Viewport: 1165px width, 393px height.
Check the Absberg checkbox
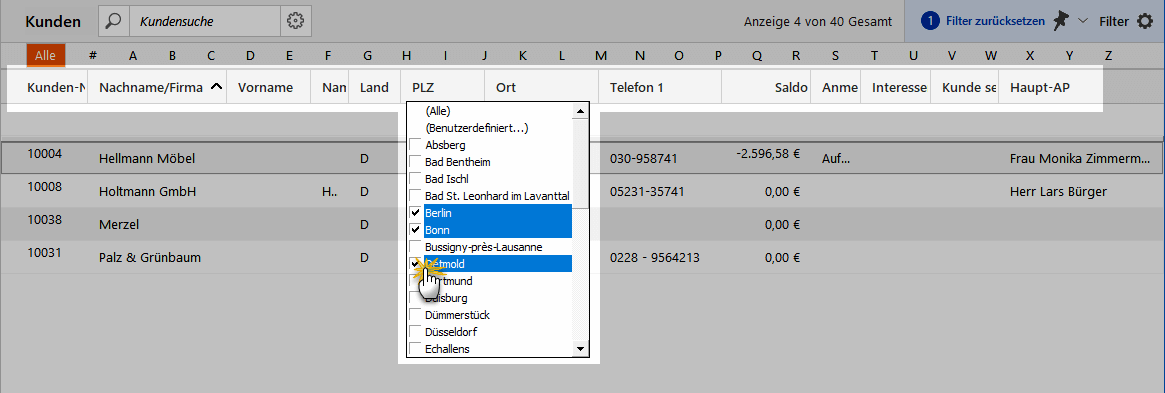pos(415,145)
